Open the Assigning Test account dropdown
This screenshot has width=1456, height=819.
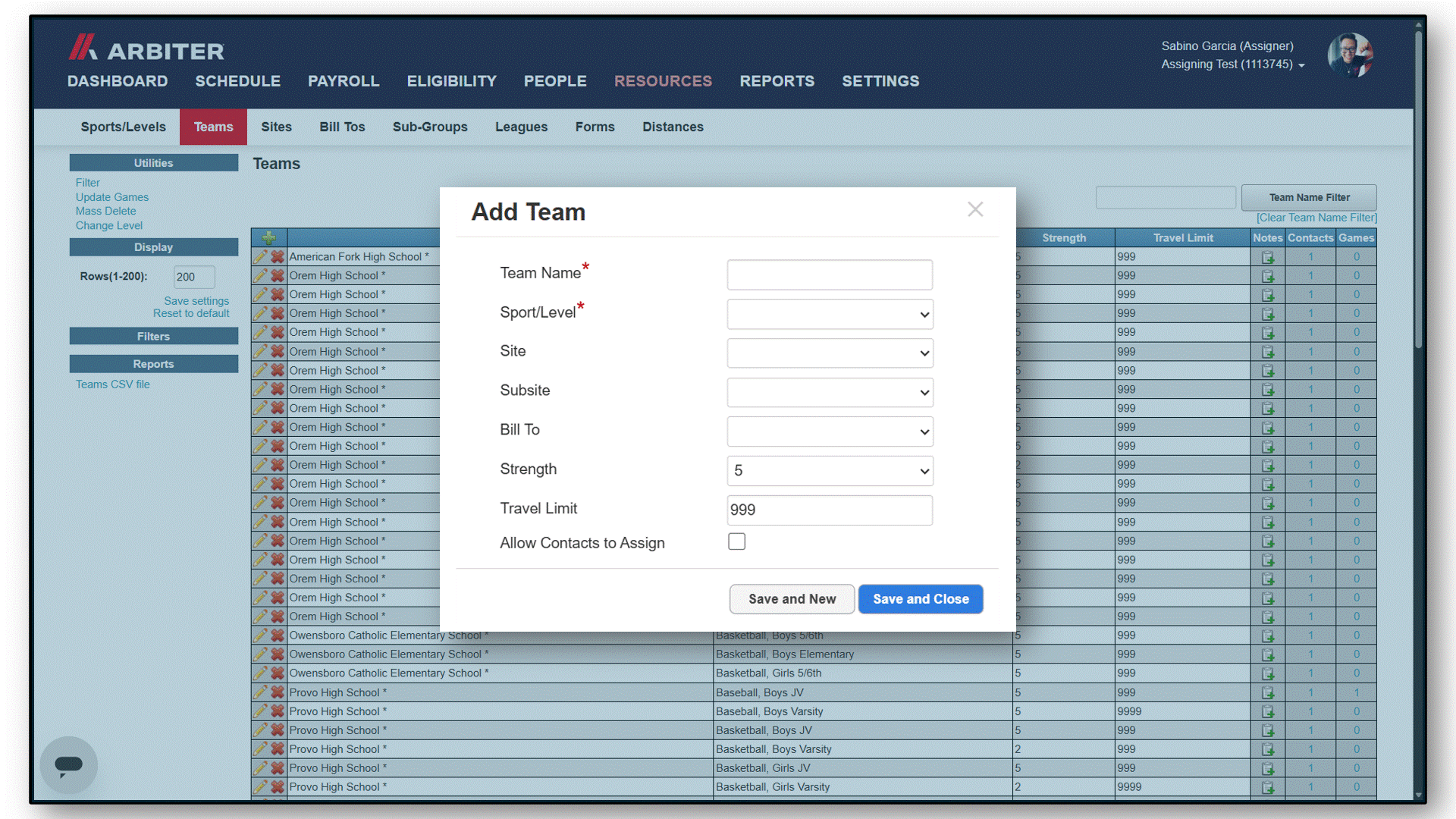[1232, 64]
